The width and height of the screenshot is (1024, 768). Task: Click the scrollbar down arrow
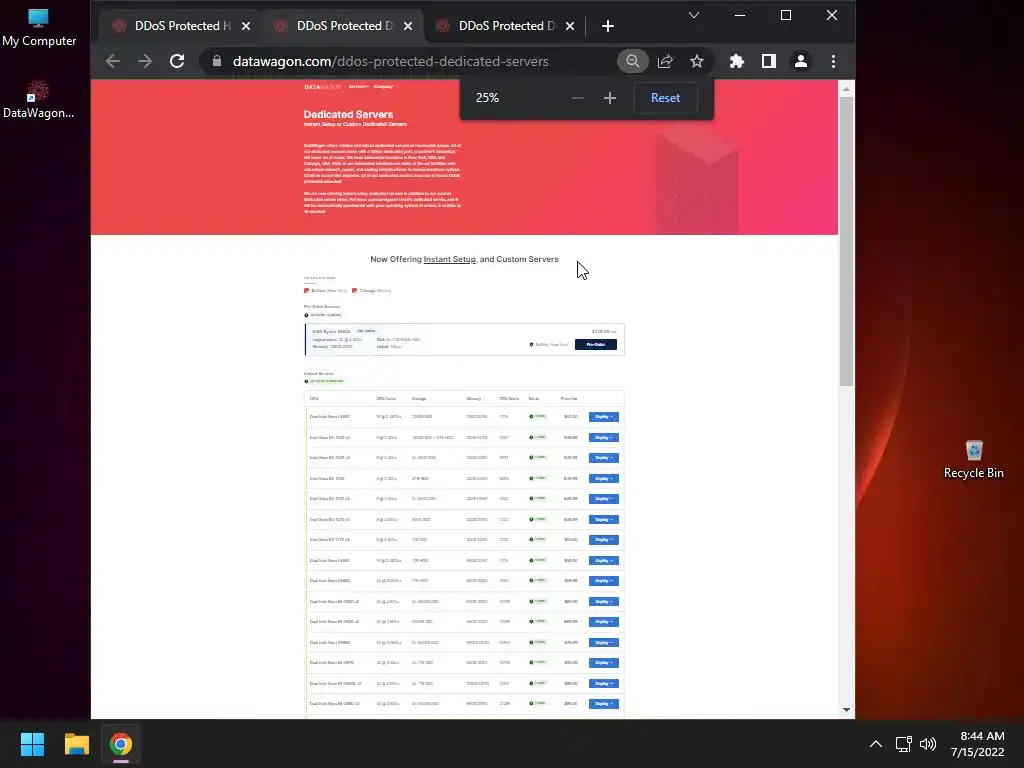pos(846,710)
